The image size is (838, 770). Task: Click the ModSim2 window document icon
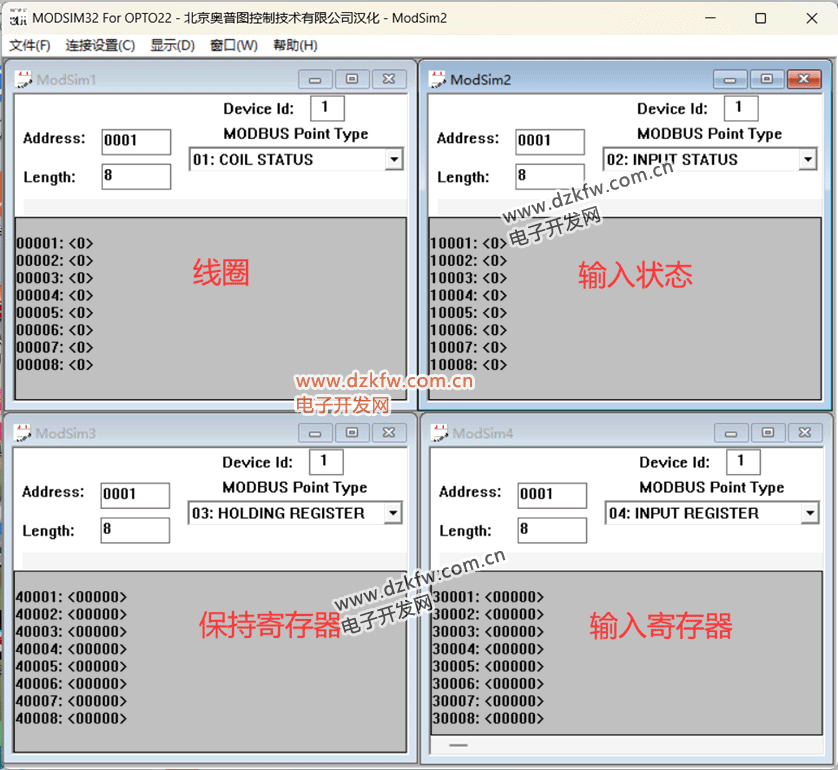[437, 79]
